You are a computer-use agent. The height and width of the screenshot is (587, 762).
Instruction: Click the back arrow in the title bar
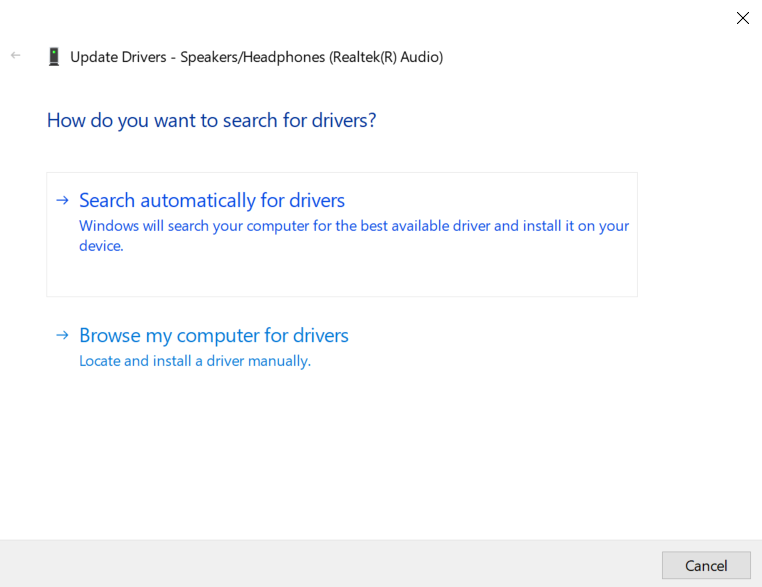pos(15,56)
